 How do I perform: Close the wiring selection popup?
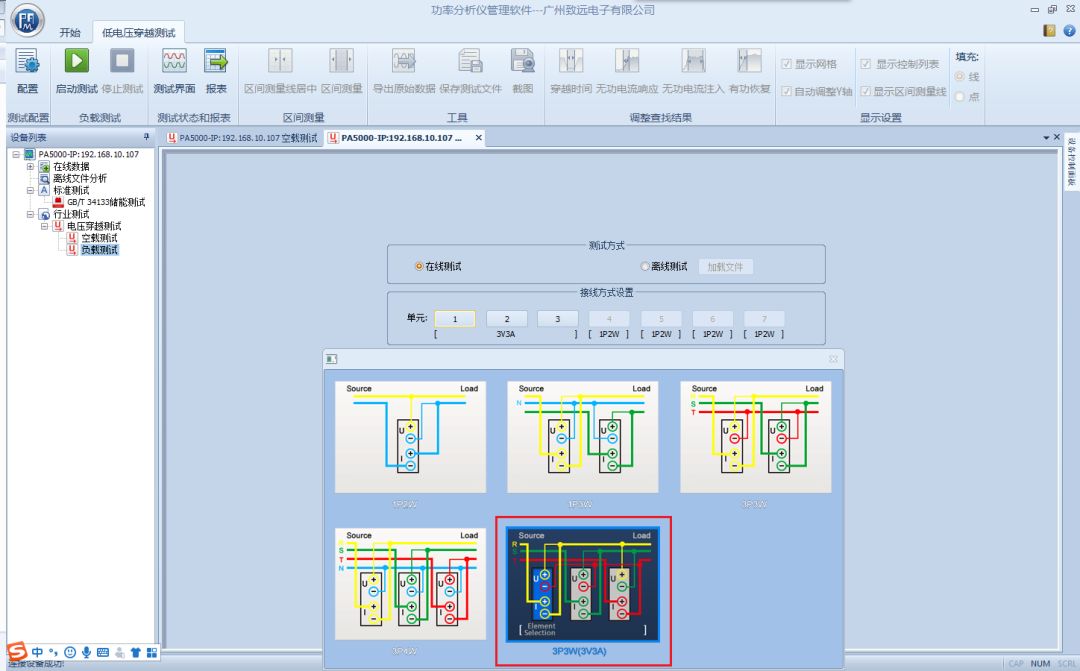click(833, 359)
